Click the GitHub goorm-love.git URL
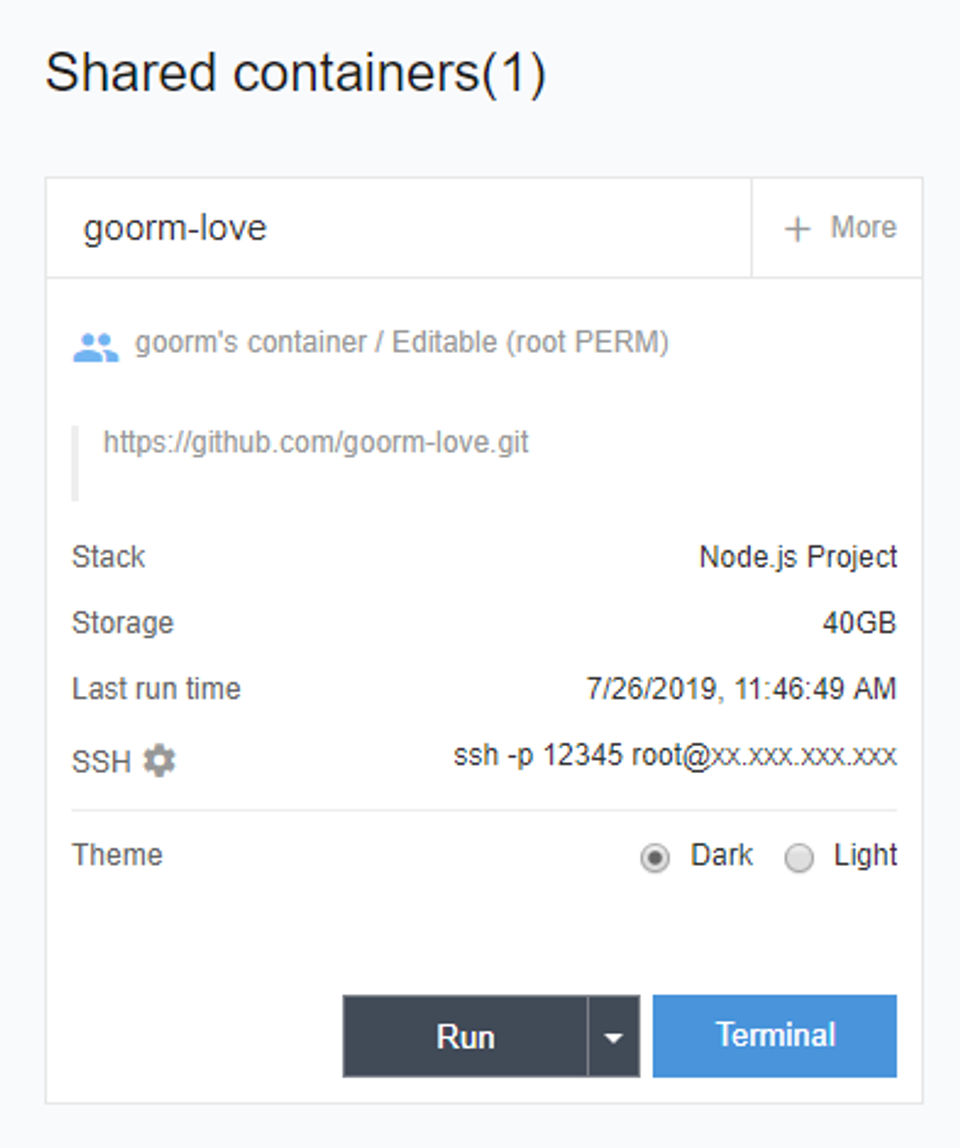The height and width of the screenshot is (1148, 960). pos(316,442)
